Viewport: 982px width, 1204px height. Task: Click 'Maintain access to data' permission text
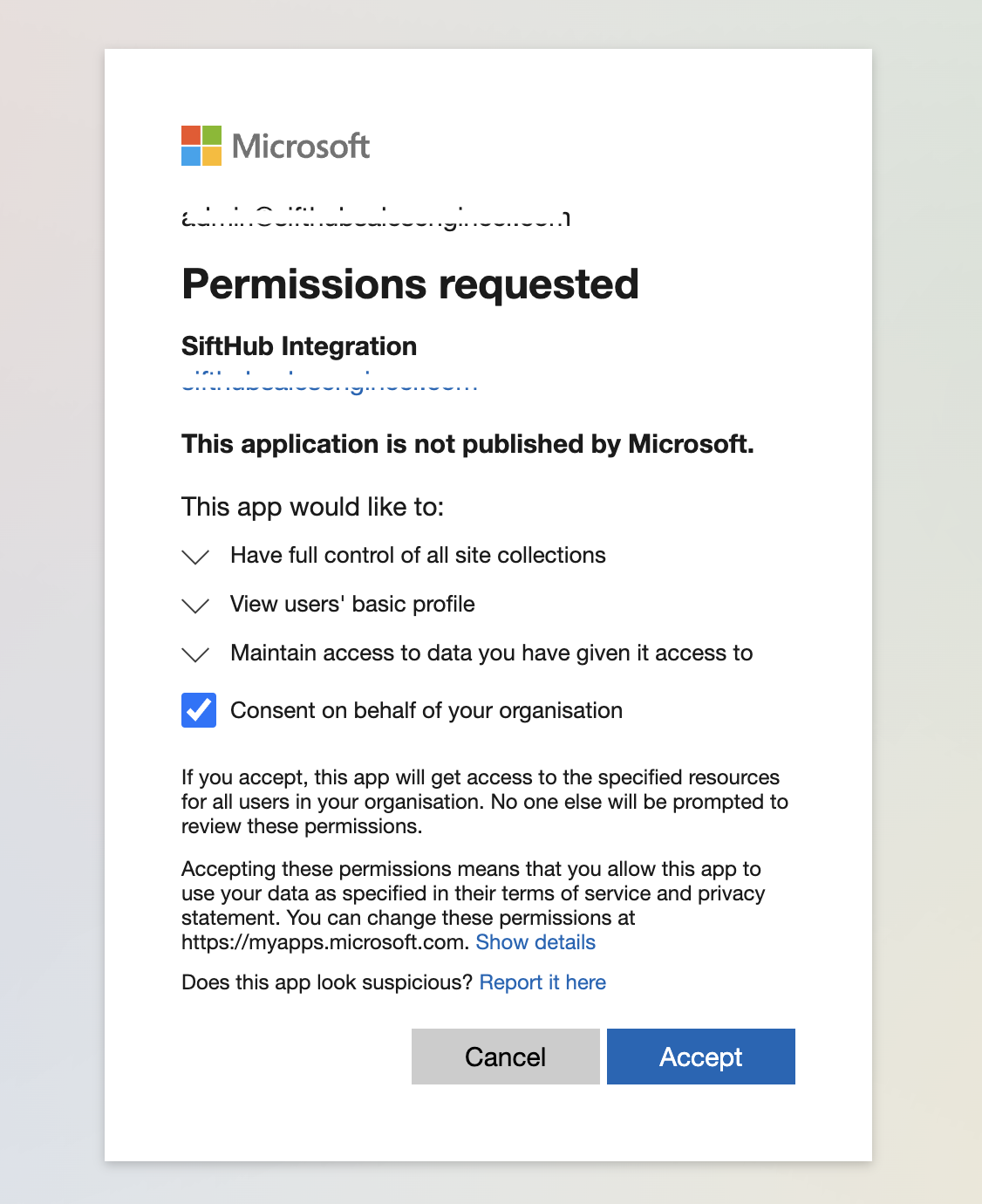click(x=491, y=653)
